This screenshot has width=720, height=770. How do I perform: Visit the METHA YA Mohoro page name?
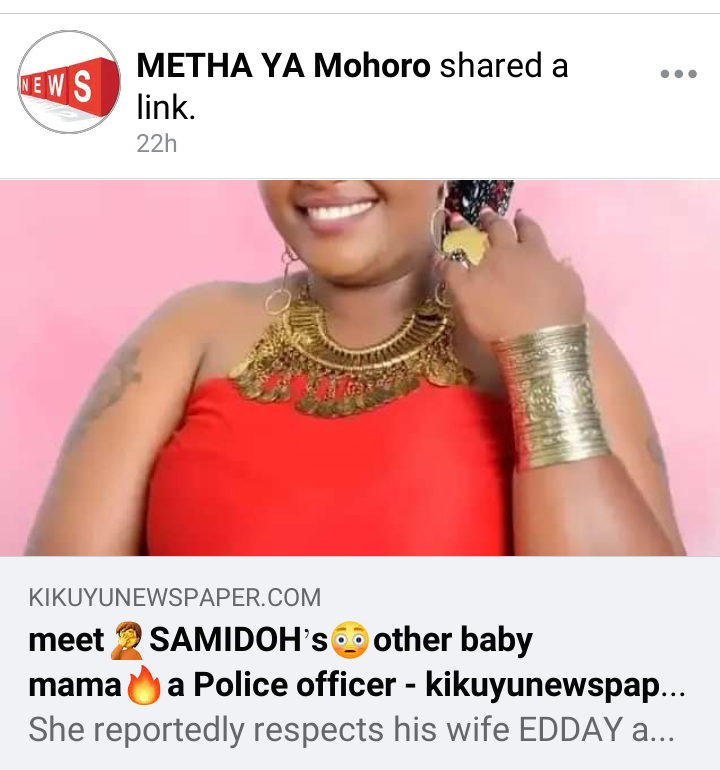[283, 65]
